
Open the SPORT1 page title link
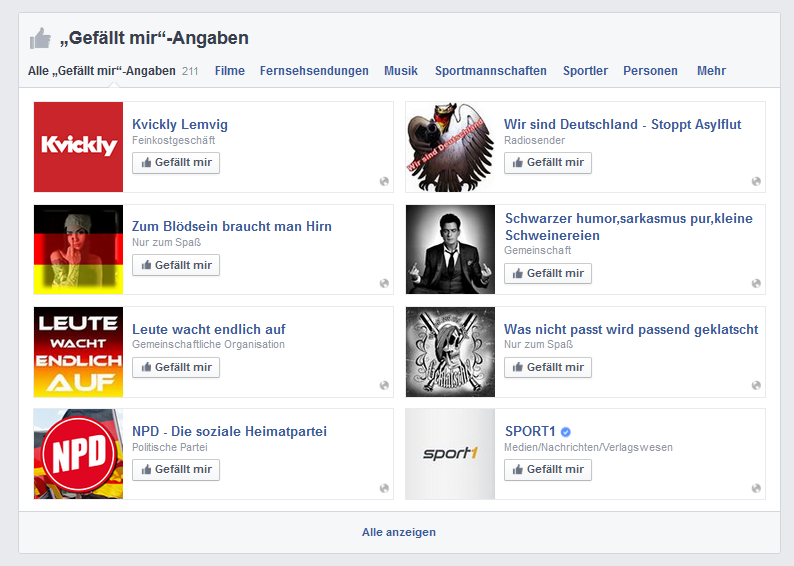coord(528,431)
